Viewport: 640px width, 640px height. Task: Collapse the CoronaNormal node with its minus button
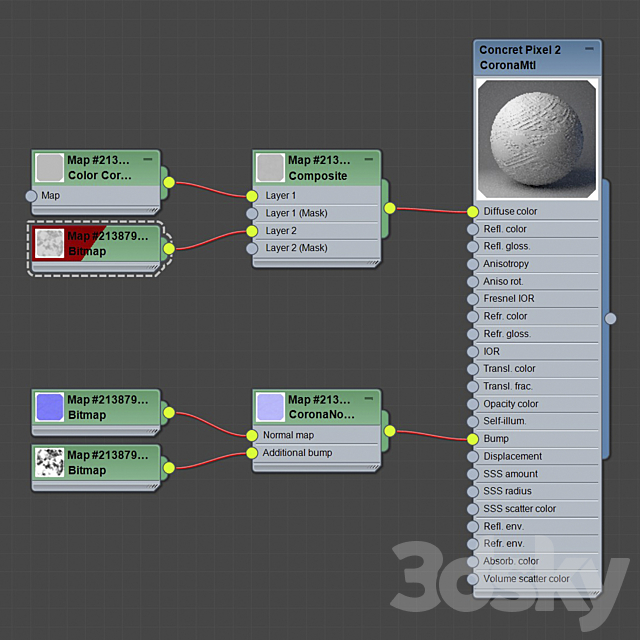tap(369, 399)
